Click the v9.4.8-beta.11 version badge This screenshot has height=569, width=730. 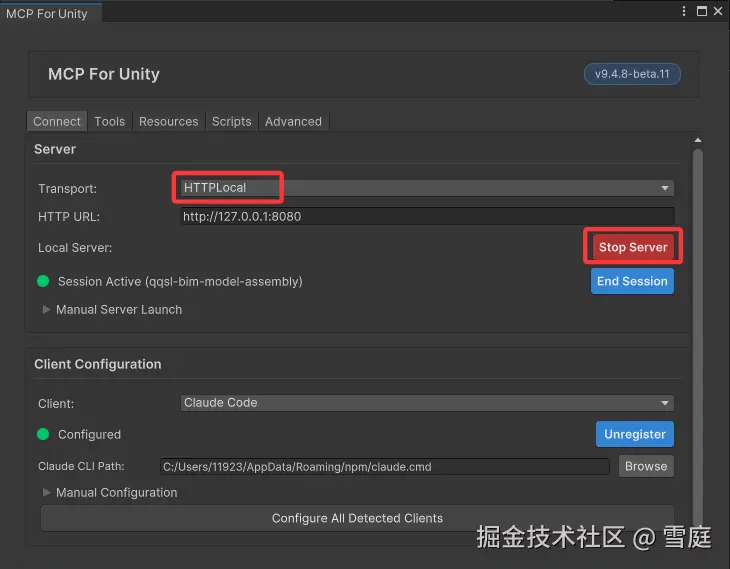click(632, 74)
